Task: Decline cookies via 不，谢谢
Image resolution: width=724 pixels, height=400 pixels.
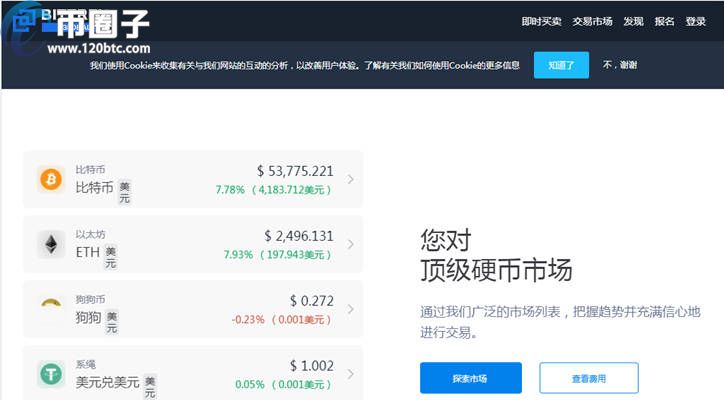Action: click(x=619, y=65)
